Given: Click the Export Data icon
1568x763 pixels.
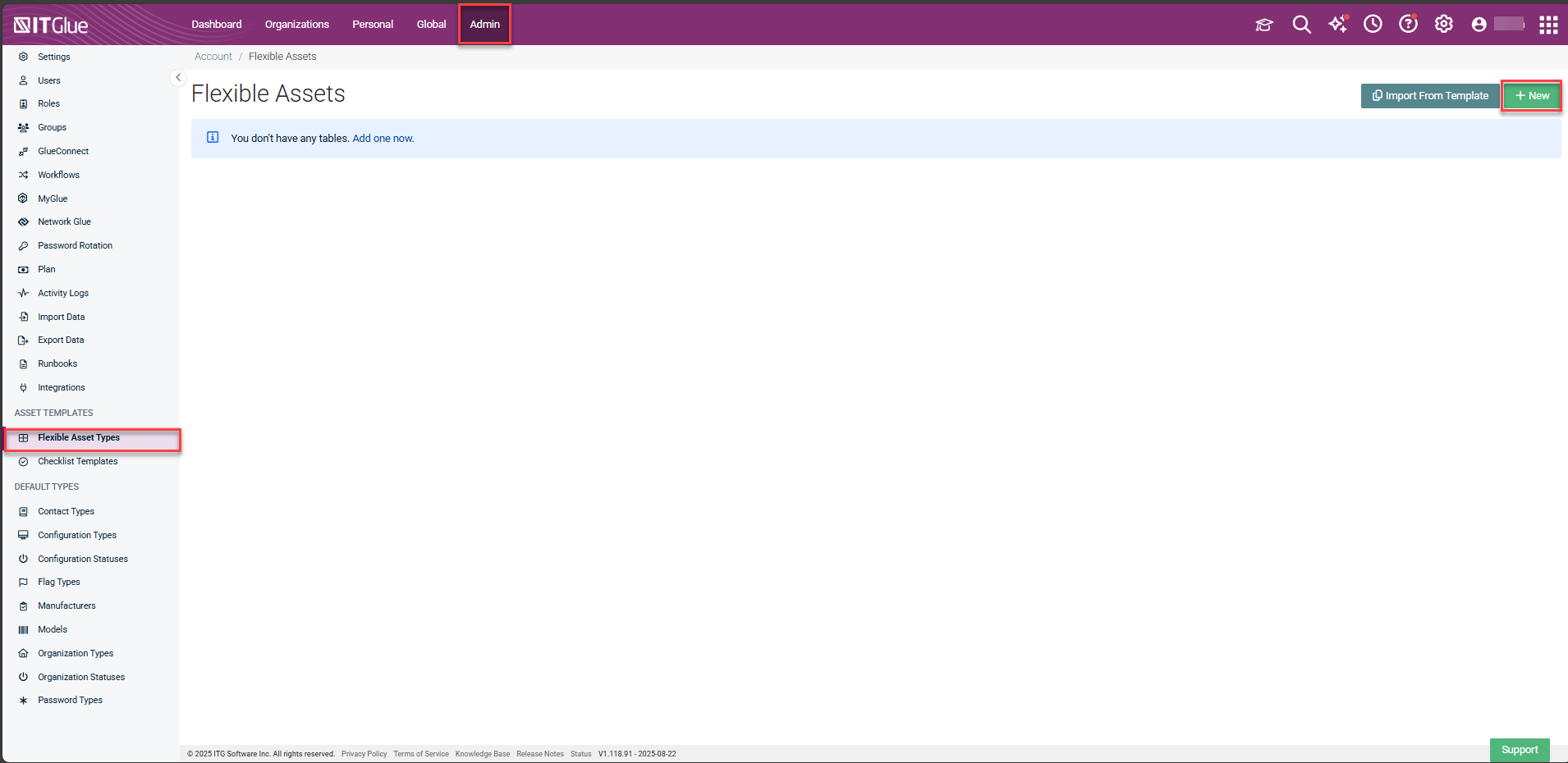Looking at the screenshot, I should (x=23, y=340).
